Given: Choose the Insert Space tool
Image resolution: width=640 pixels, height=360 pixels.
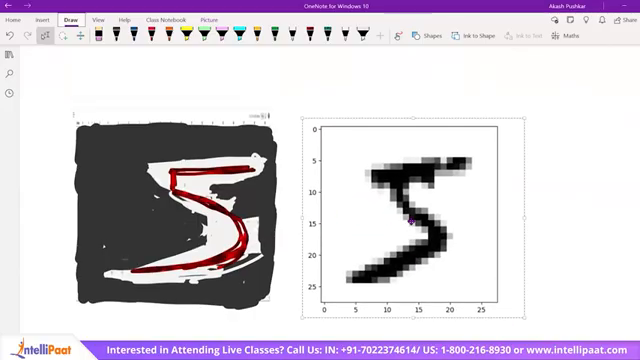Looking at the screenshot, I should click(x=80, y=36).
